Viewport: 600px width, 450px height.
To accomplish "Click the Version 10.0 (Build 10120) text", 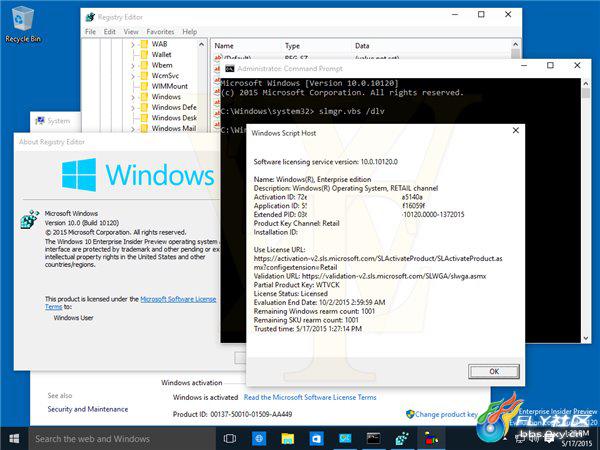I will tap(82, 223).
